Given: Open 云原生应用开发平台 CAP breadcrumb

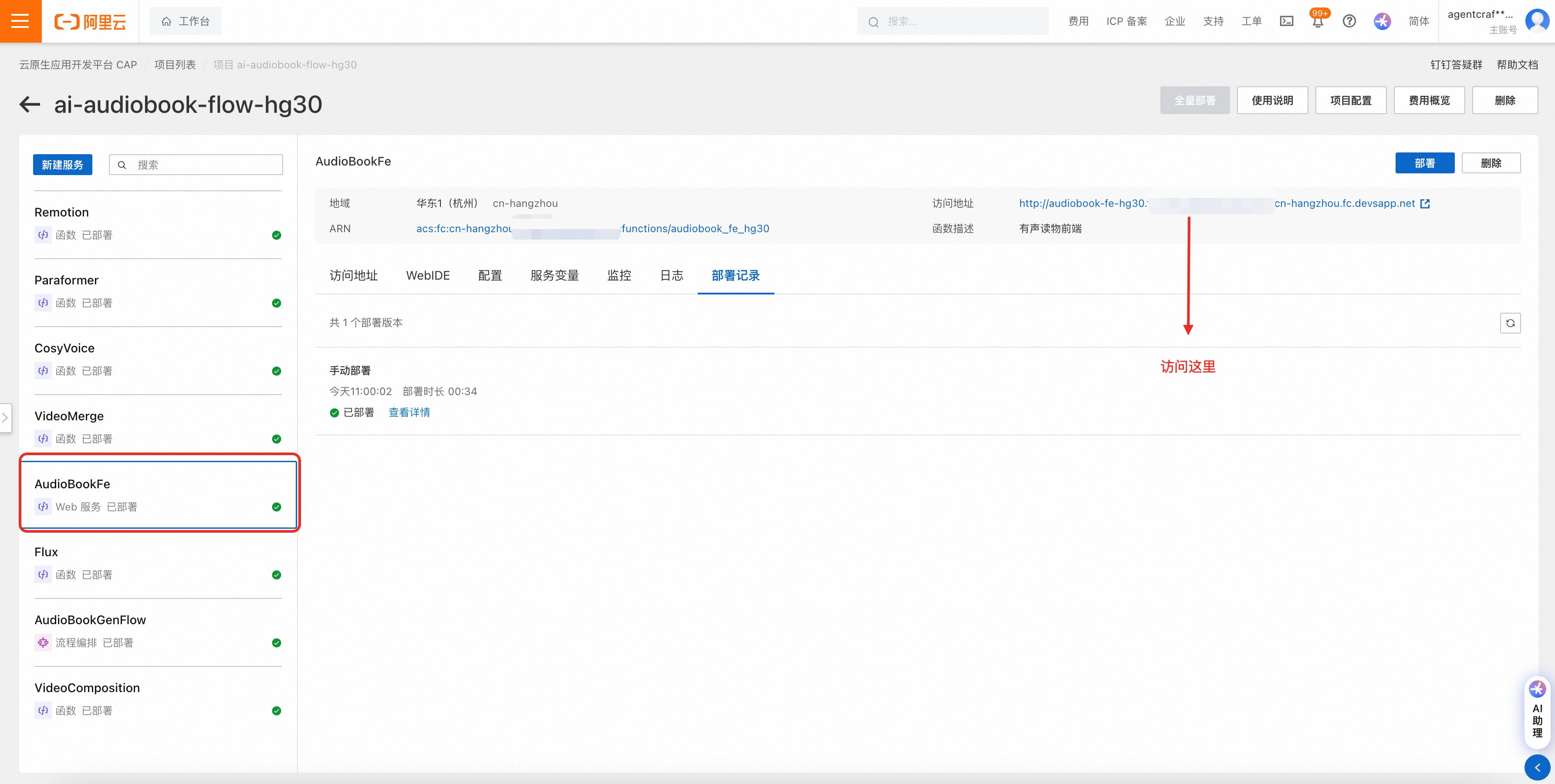Looking at the screenshot, I should pos(78,64).
